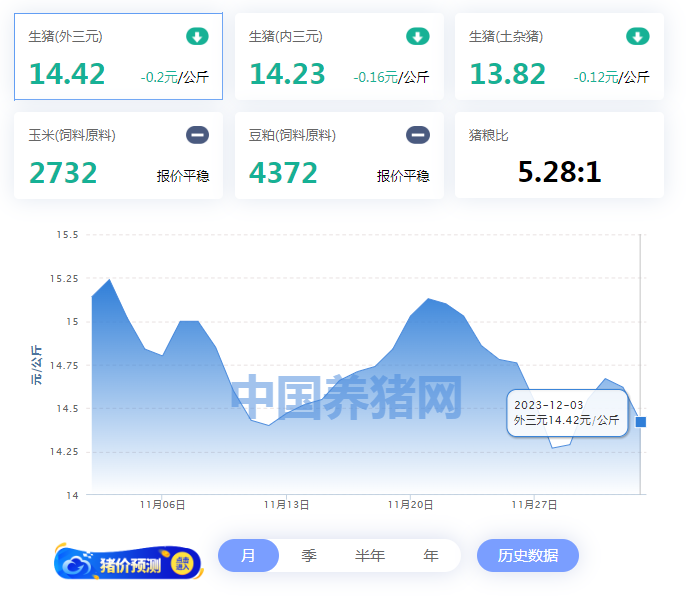
Task: Click the down-arrow icon on 生猪(外三元) card
Action: pos(197,37)
